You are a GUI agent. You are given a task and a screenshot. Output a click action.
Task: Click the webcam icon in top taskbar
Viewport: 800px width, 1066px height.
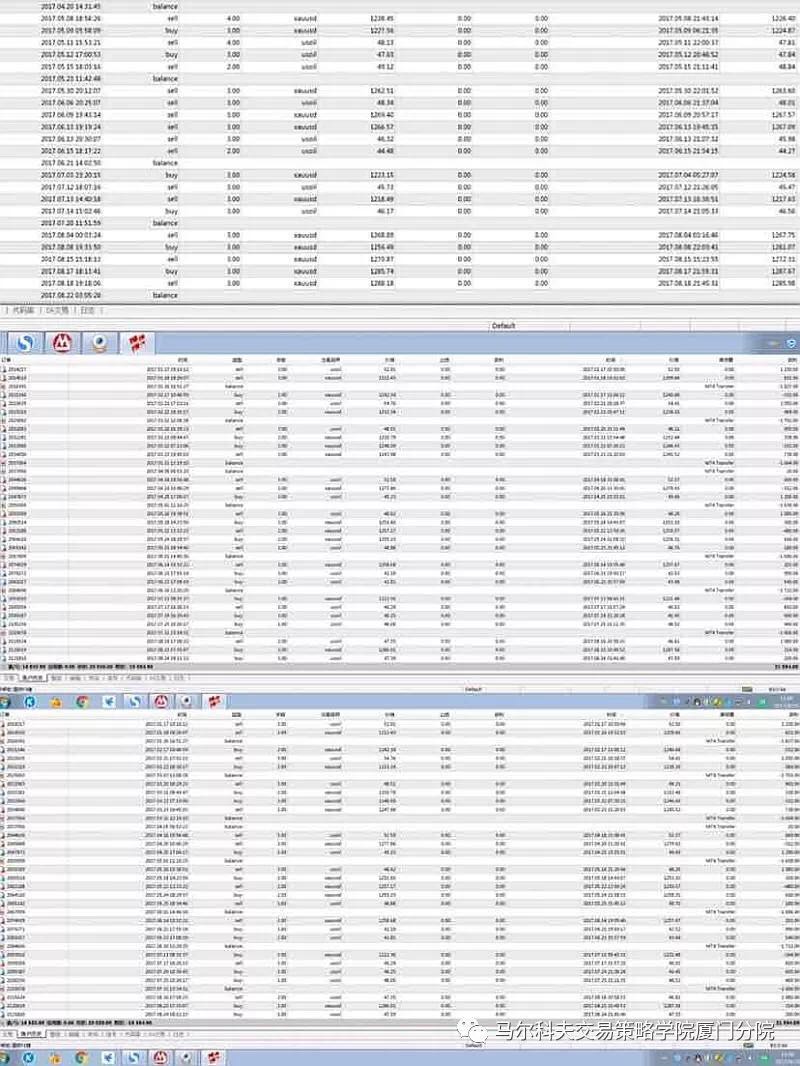tap(98, 343)
